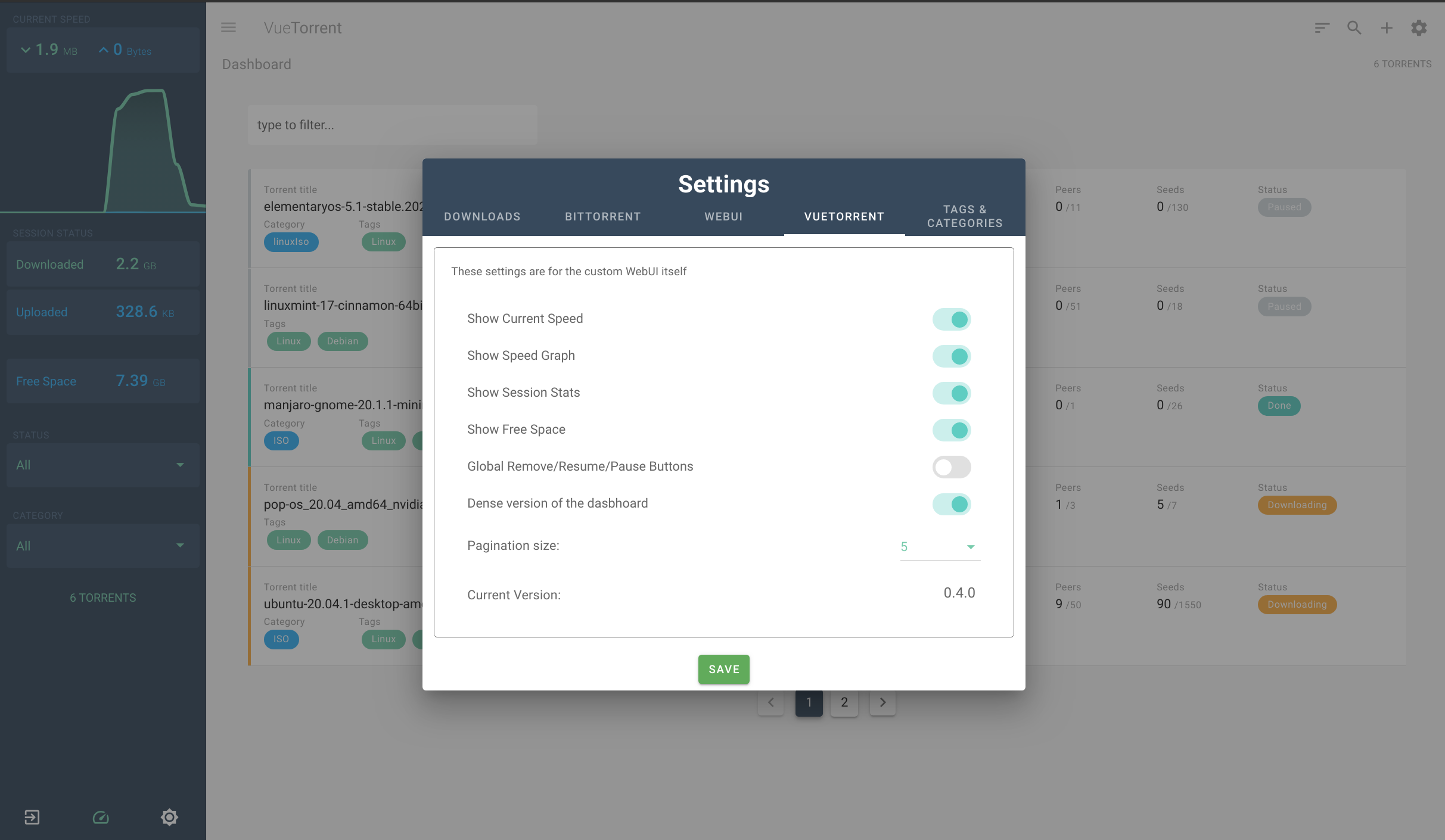Turn off Dense version of dashboard
This screenshot has width=1445, height=840.
952,504
